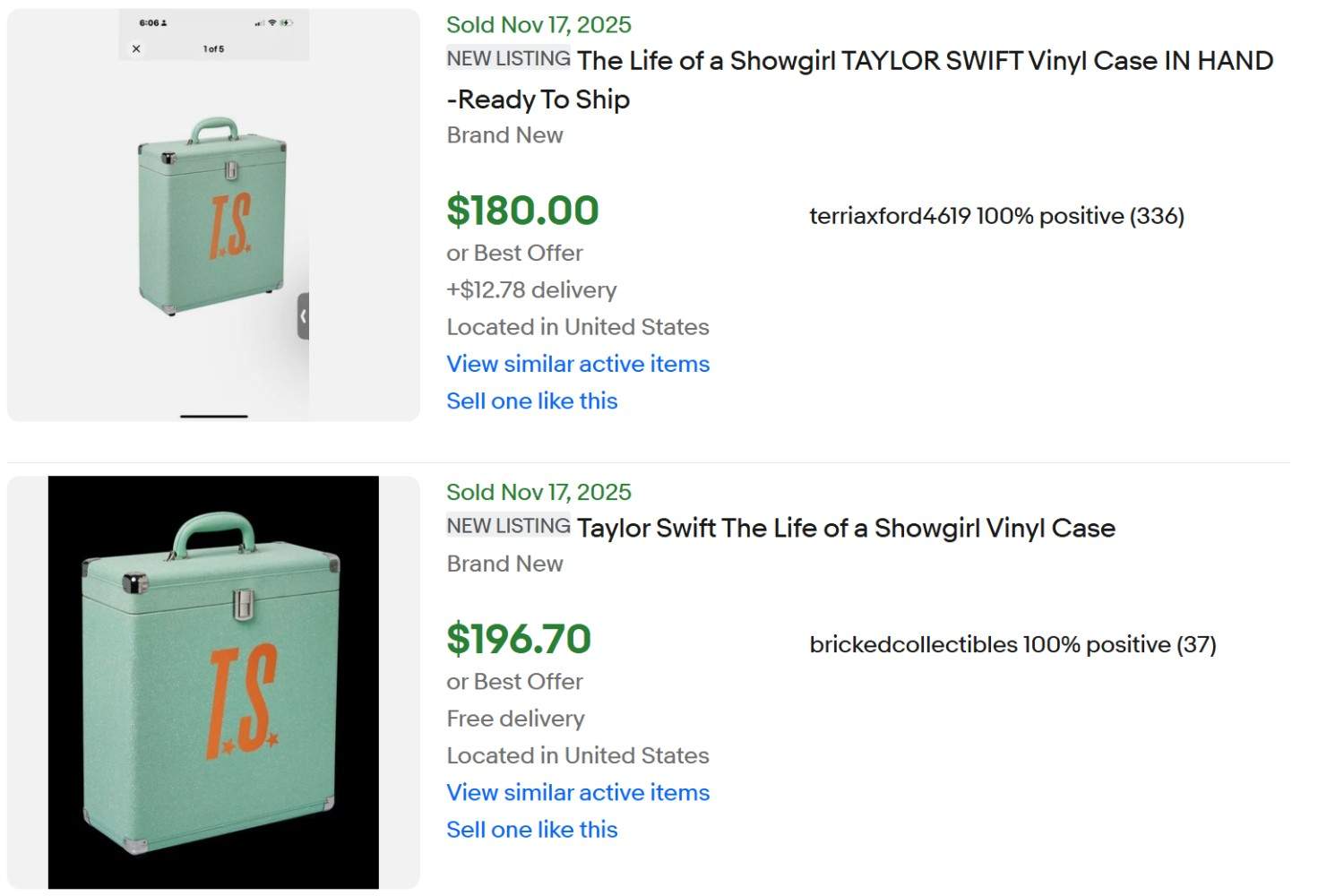Click the 'NEW LISTING' badge on the second listing
This screenshot has height=896, width=1344.
[508, 525]
